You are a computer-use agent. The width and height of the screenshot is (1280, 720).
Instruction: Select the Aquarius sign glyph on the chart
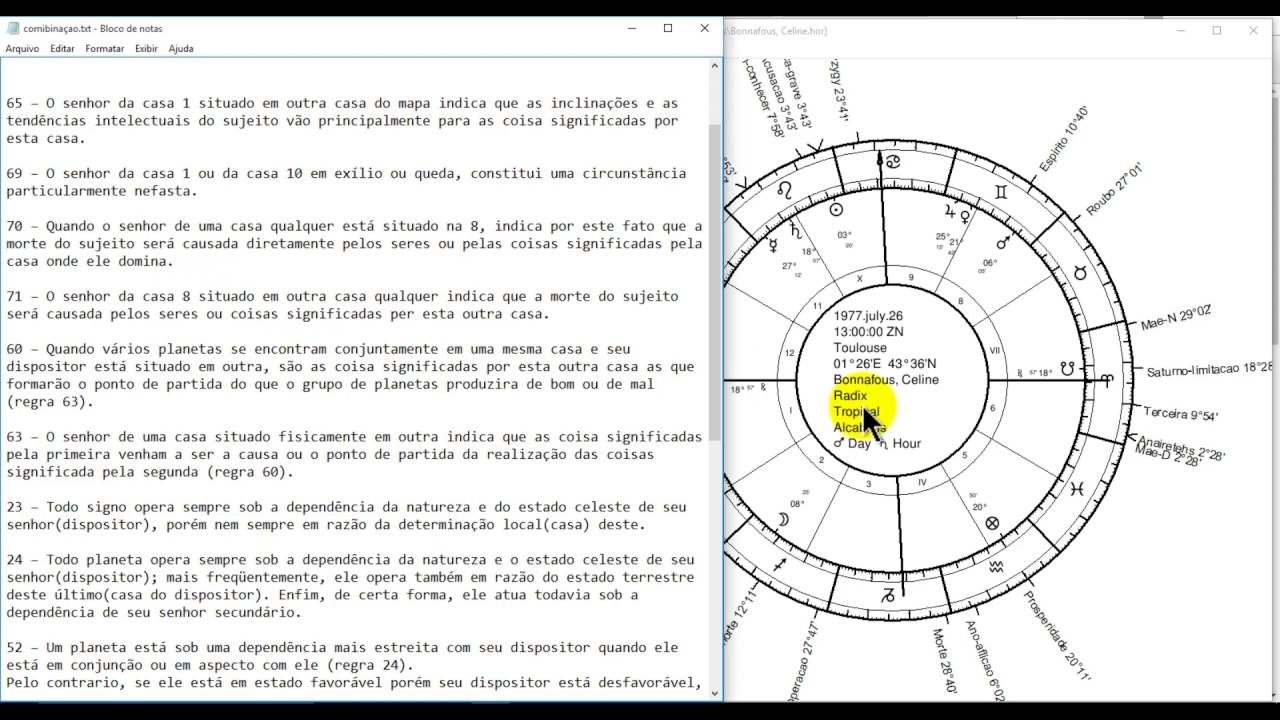click(996, 567)
